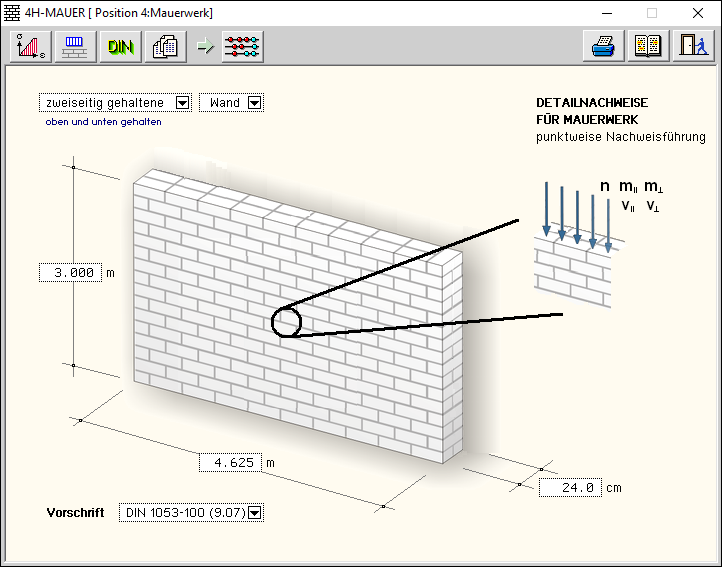Click the masonry brick wall toolbar icon
The width and height of the screenshot is (722, 567).
coord(75,47)
